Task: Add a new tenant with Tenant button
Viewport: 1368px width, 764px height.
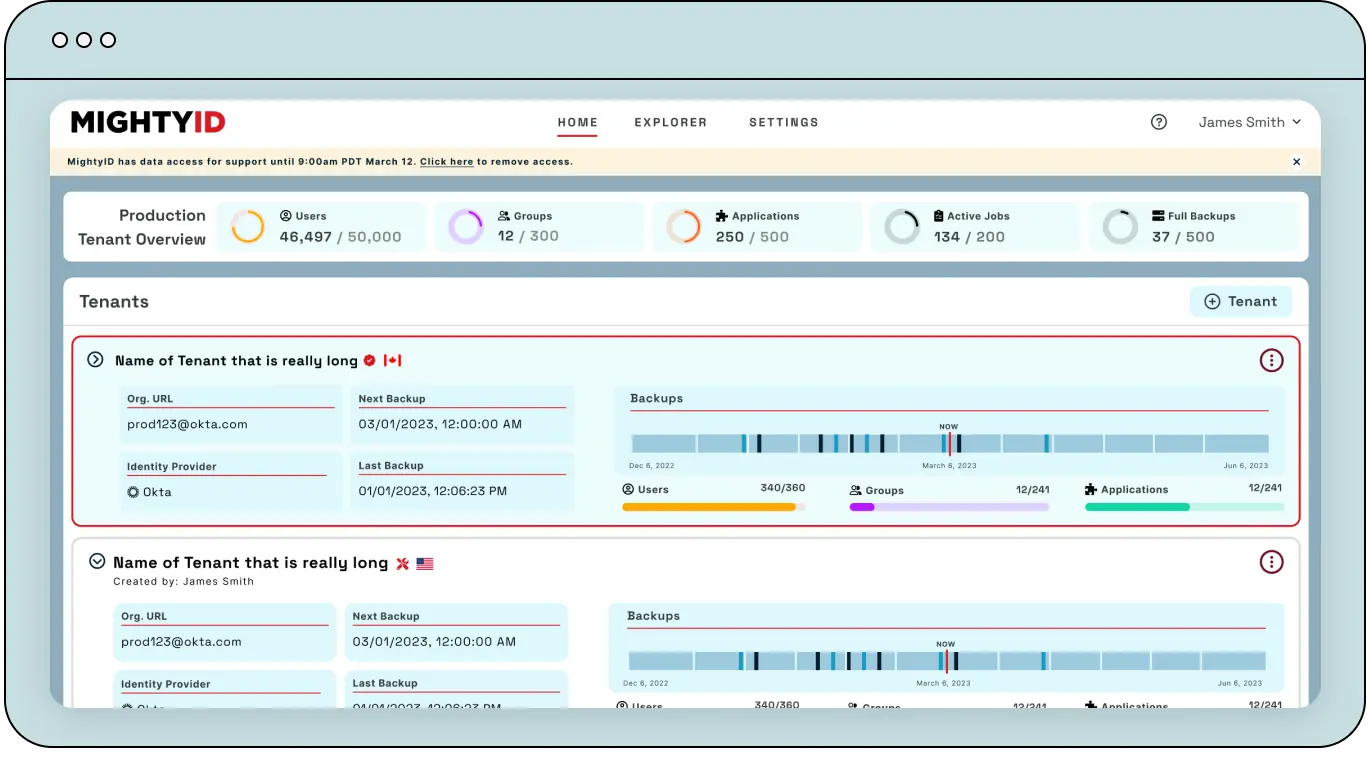Action: (x=1241, y=301)
